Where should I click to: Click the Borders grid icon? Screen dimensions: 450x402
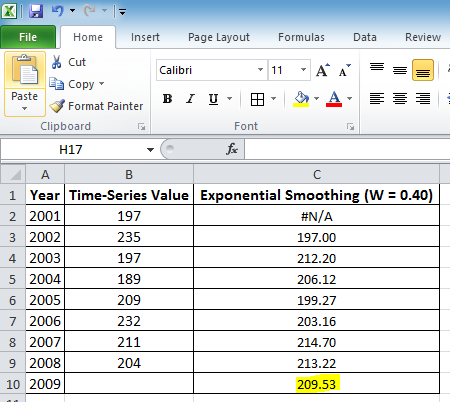tap(257, 99)
